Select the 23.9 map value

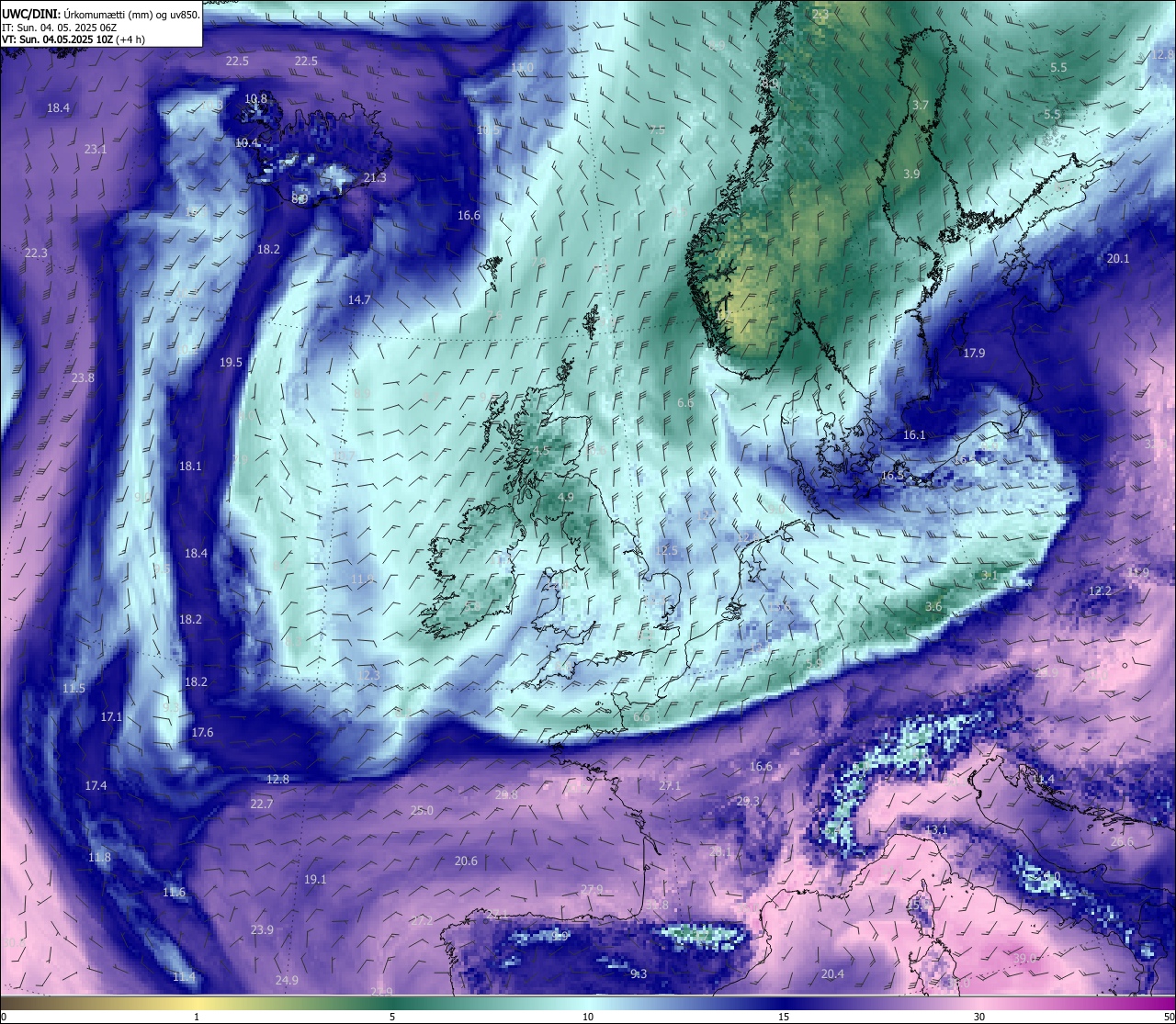tap(262, 929)
